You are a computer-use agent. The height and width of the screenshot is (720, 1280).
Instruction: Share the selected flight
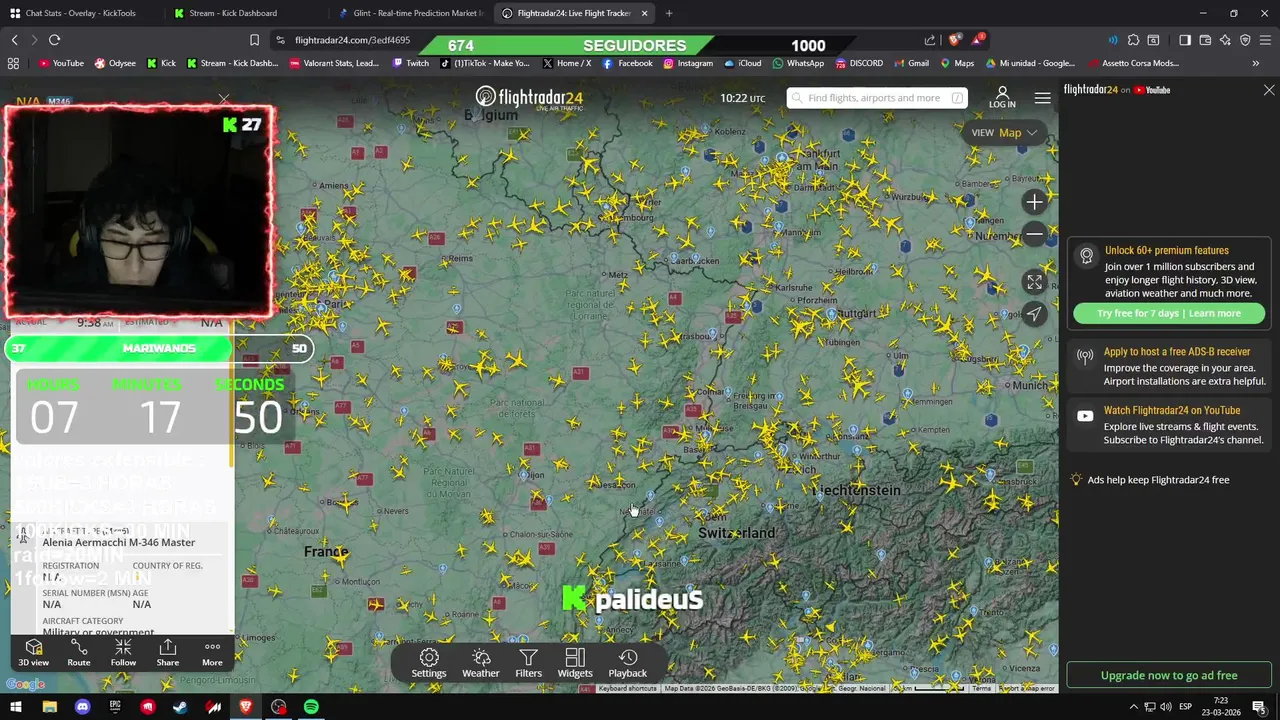click(x=168, y=653)
